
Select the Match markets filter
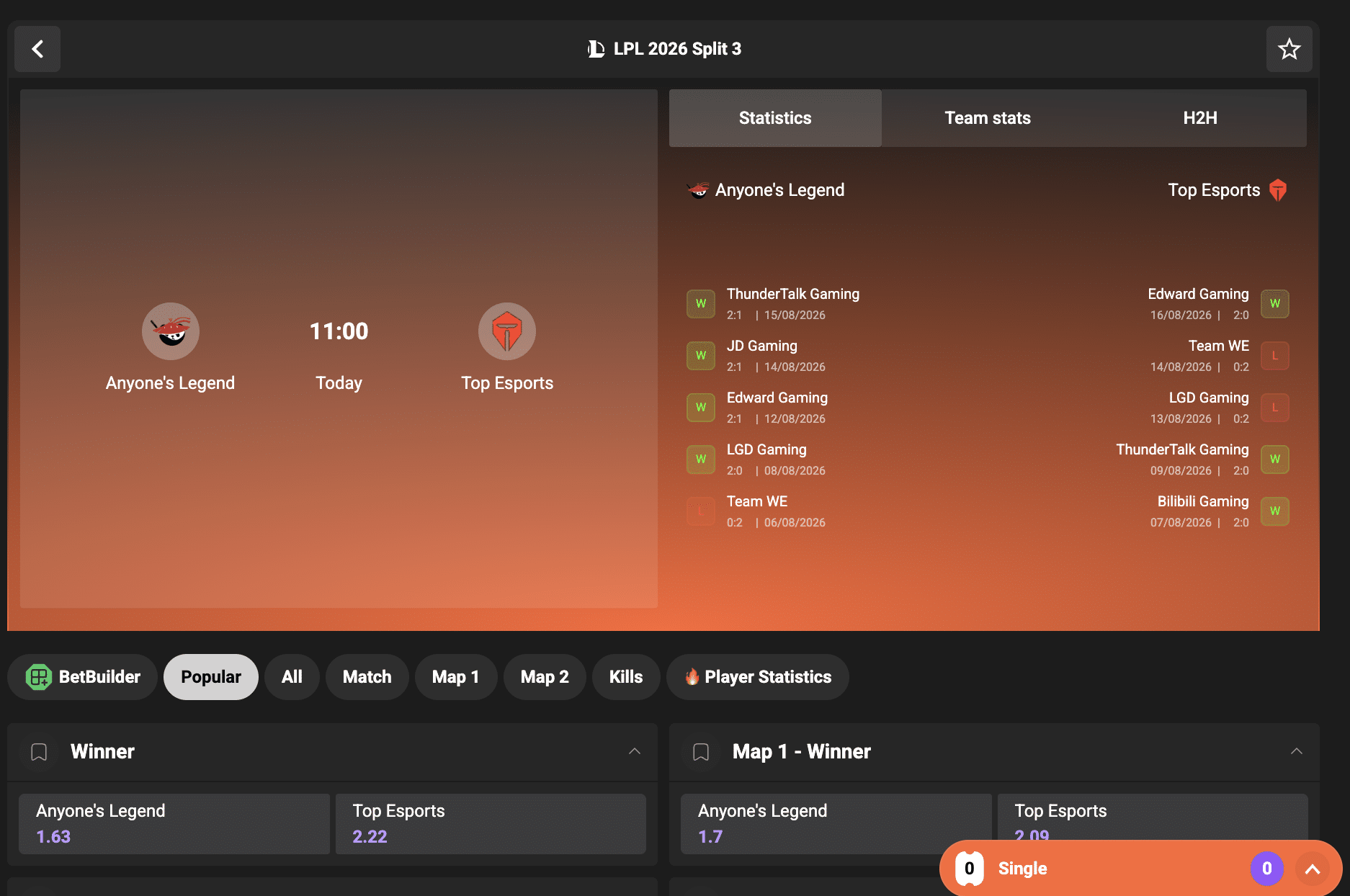(367, 677)
